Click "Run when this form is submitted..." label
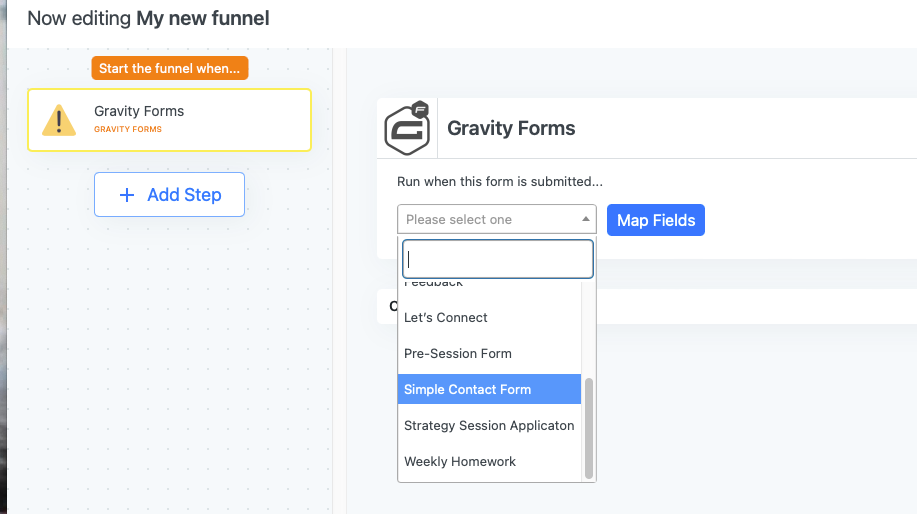The height and width of the screenshot is (514, 917). pyautogui.click(x=500, y=181)
